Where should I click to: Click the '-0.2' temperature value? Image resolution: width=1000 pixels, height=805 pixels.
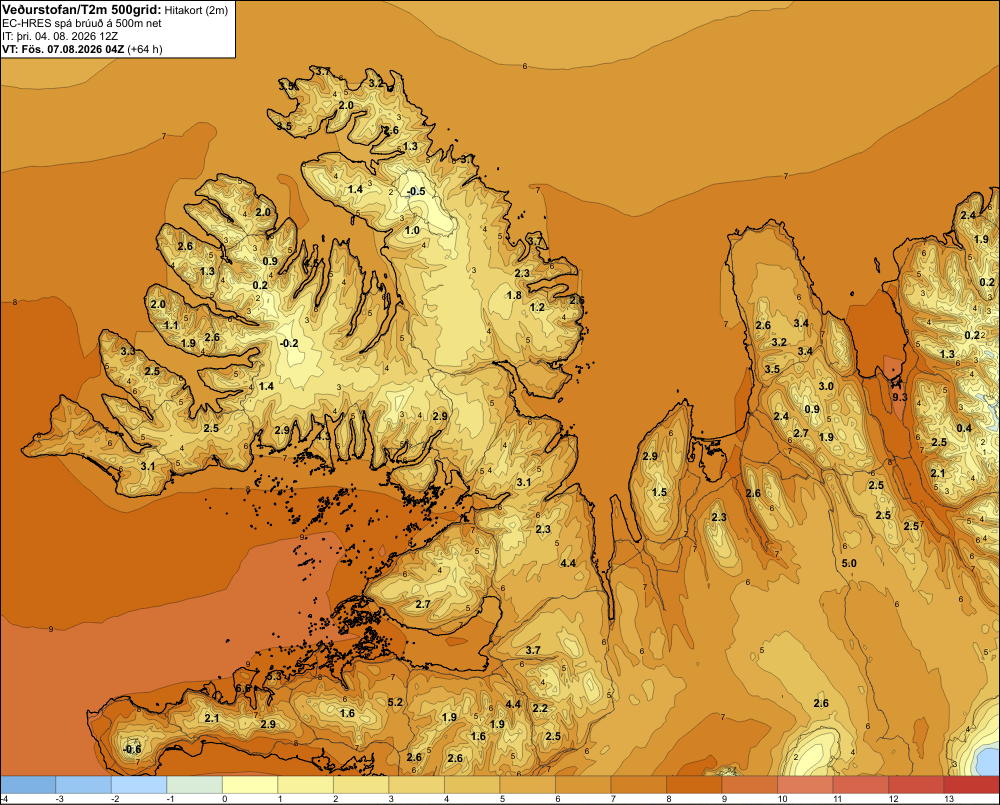click(x=289, y=343)
